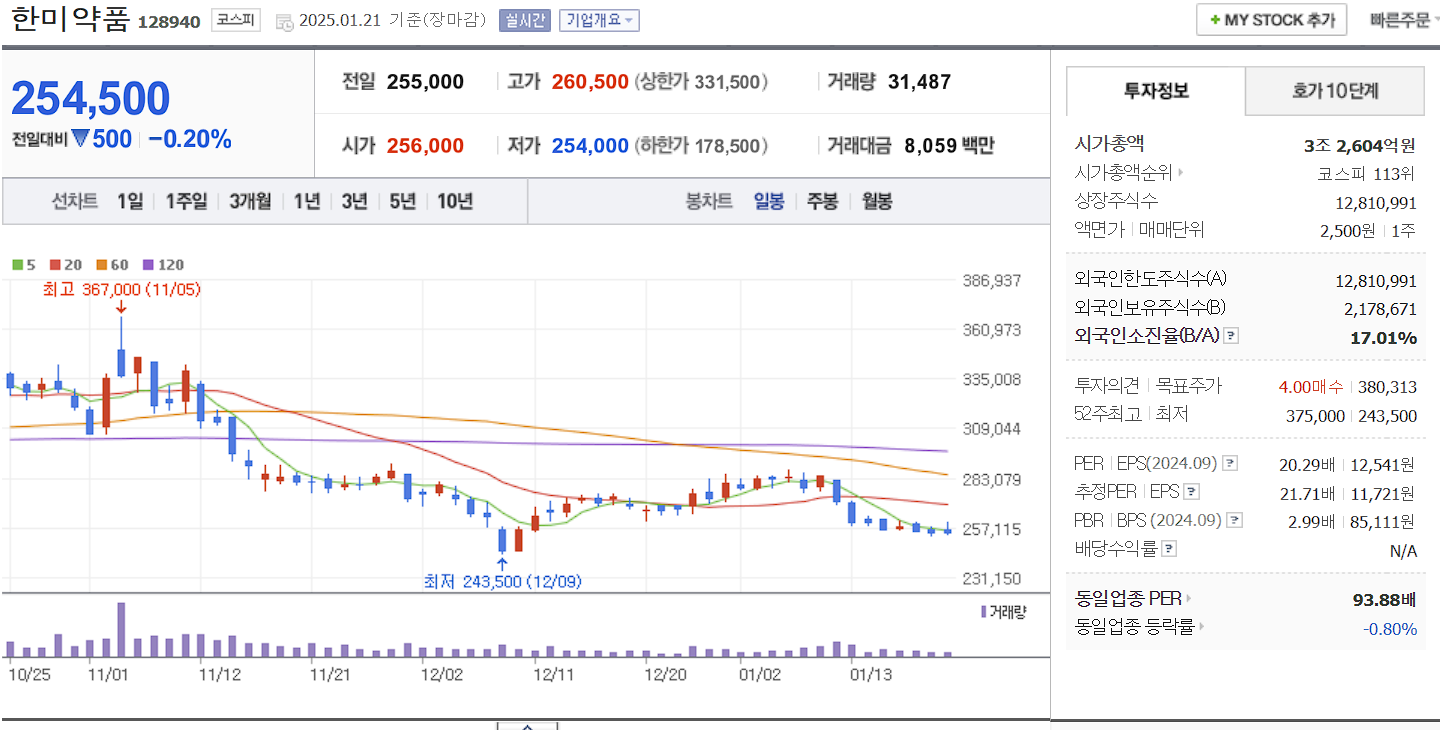Click the 외국인소진율(B/A) help icon
1440x730 pixels.
coord(1230,335)
